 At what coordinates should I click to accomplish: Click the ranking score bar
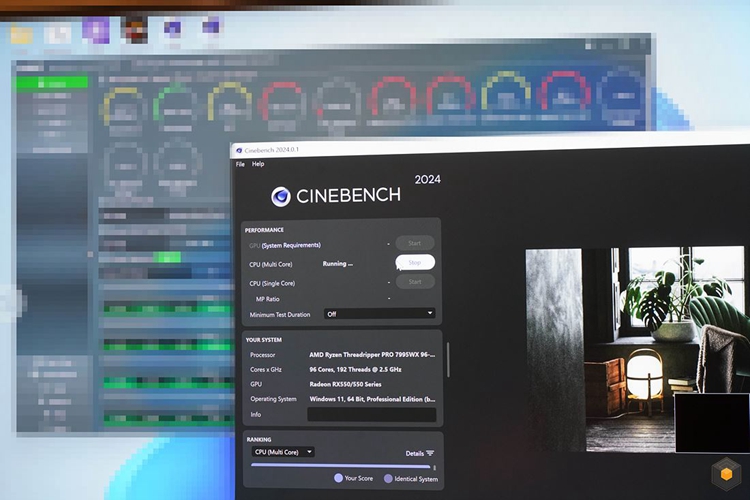[x=341, y=466]
